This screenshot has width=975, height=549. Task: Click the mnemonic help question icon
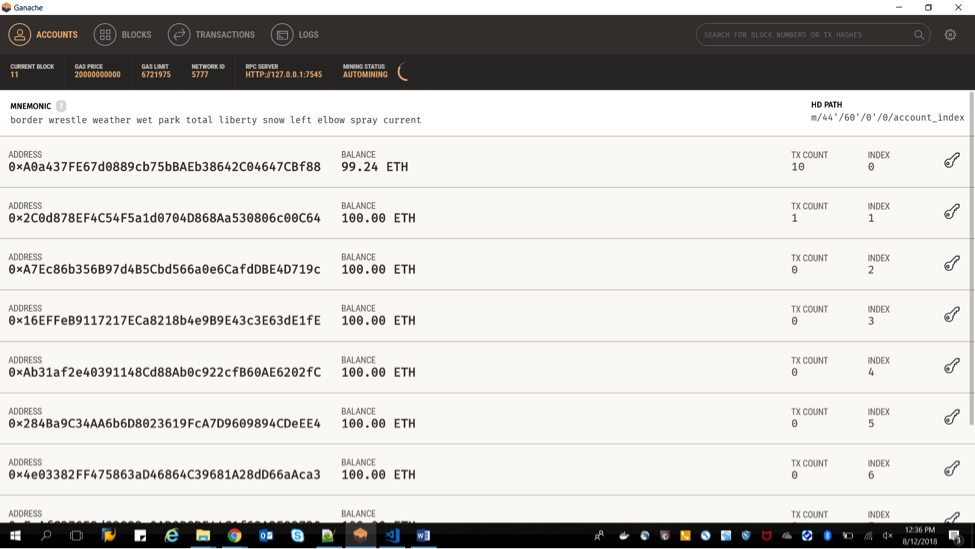click(61, 106)
